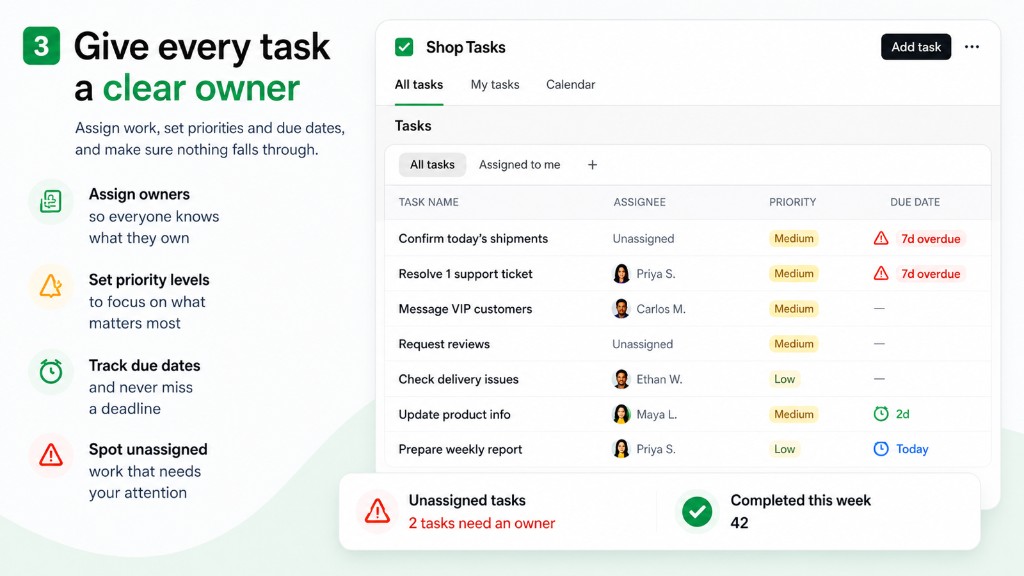Click the 2d due date text
The height and width of the screenshot is (576, 1024).
pos(903,414)
